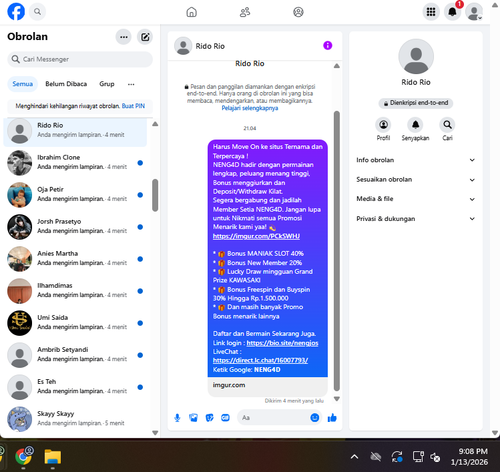Go to Home feed icon
500x472 pixels.
pyautogui.click(x=191, y=12)
